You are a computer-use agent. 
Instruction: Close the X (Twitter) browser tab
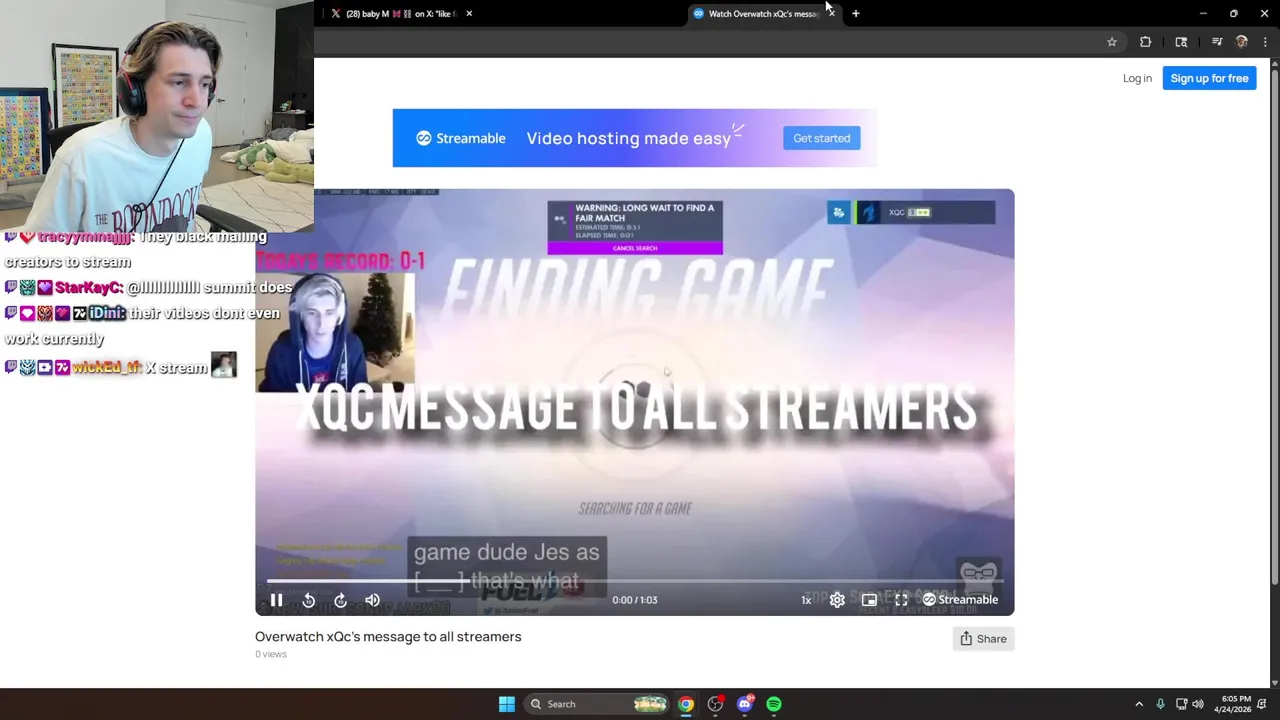pos(469,14)
